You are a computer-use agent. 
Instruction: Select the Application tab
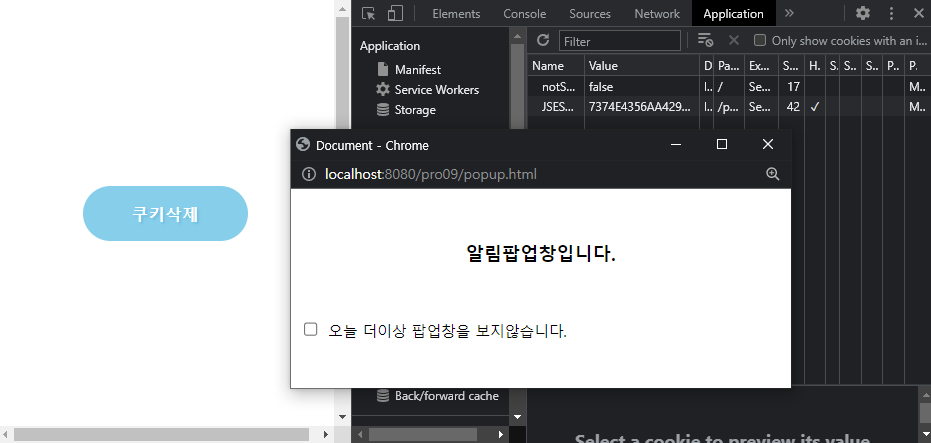click(x=733, y=14)
